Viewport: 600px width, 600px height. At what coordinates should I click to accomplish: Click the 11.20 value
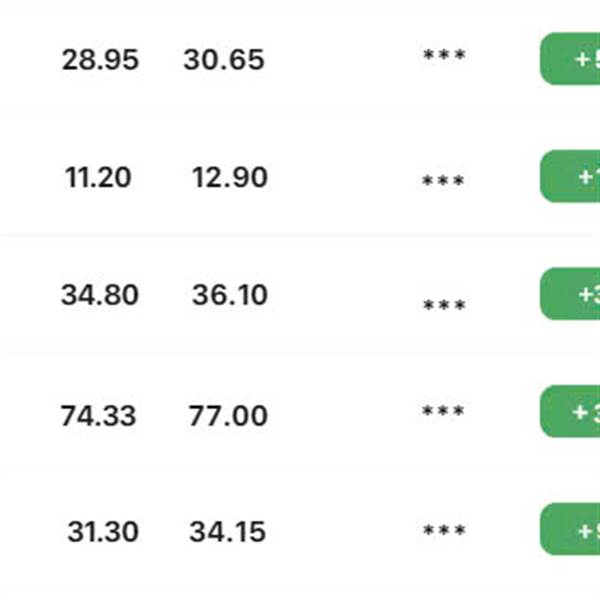tap(98, 178)
